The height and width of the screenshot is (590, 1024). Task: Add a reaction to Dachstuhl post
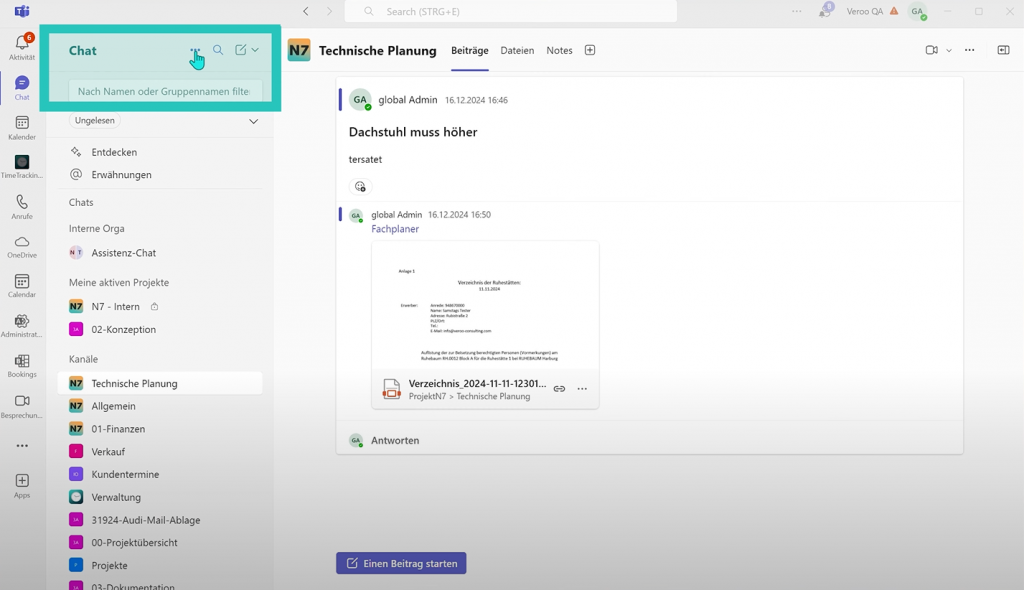360,187
